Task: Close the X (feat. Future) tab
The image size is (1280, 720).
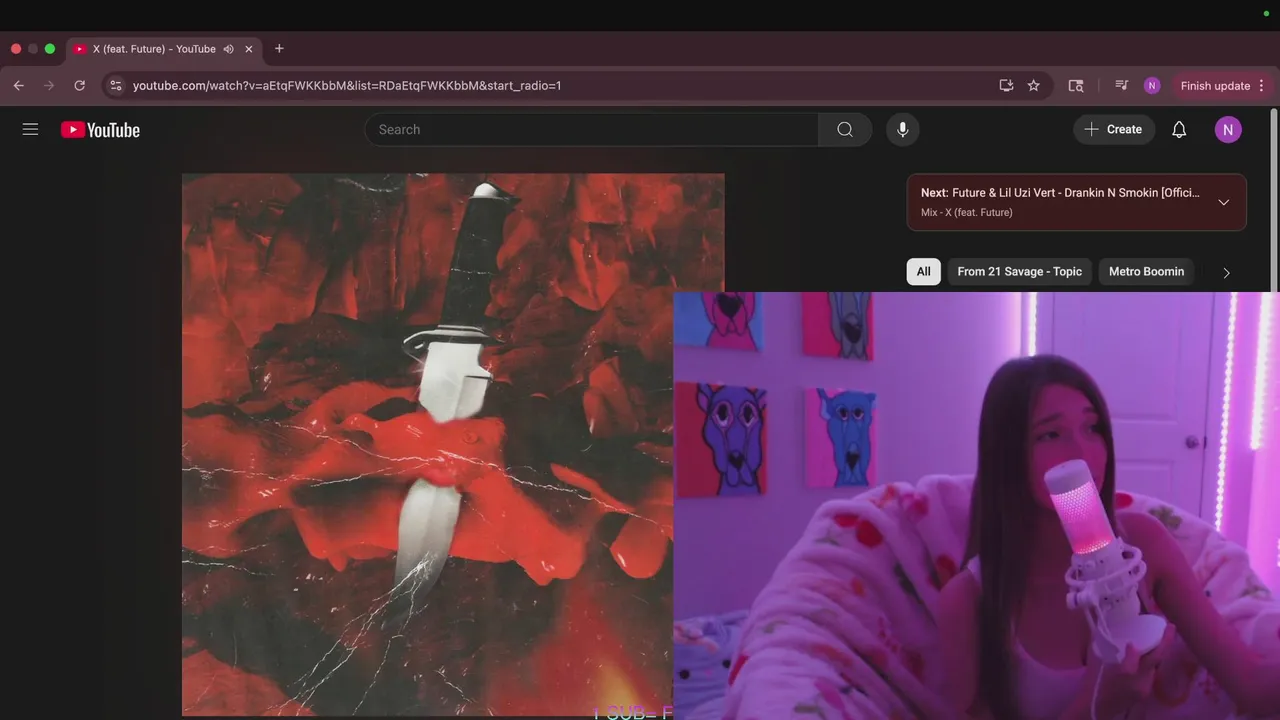Action: 249,49
